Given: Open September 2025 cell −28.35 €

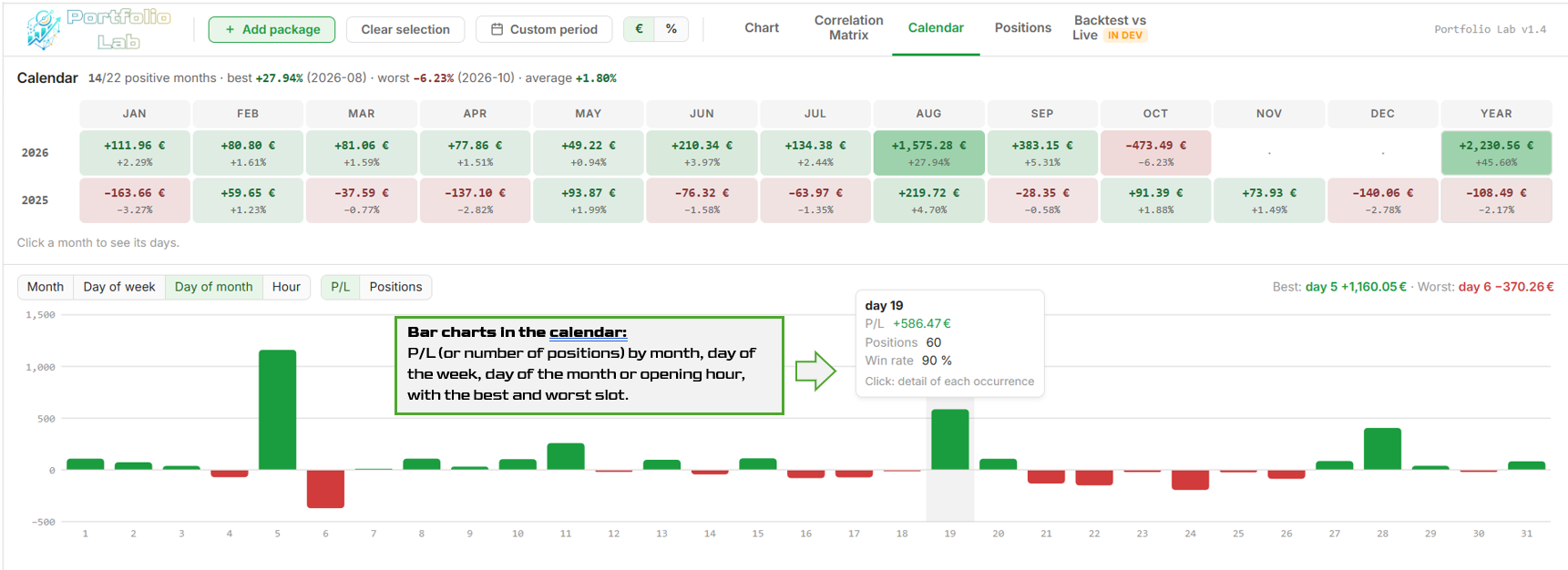Looking at the screenshot, I should point(1042,200).
